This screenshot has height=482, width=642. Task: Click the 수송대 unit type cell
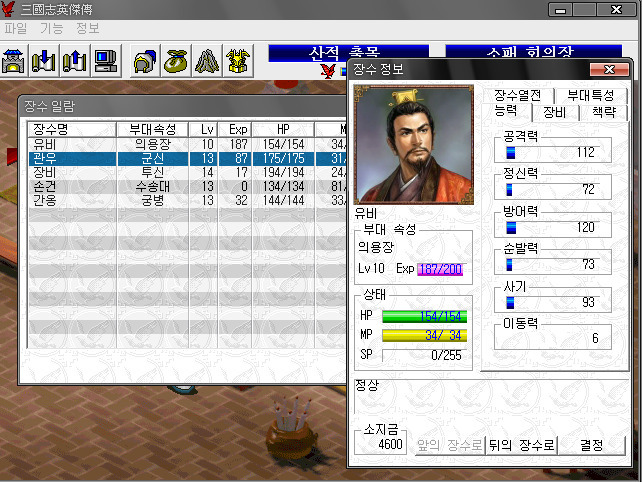coord(153,186)
